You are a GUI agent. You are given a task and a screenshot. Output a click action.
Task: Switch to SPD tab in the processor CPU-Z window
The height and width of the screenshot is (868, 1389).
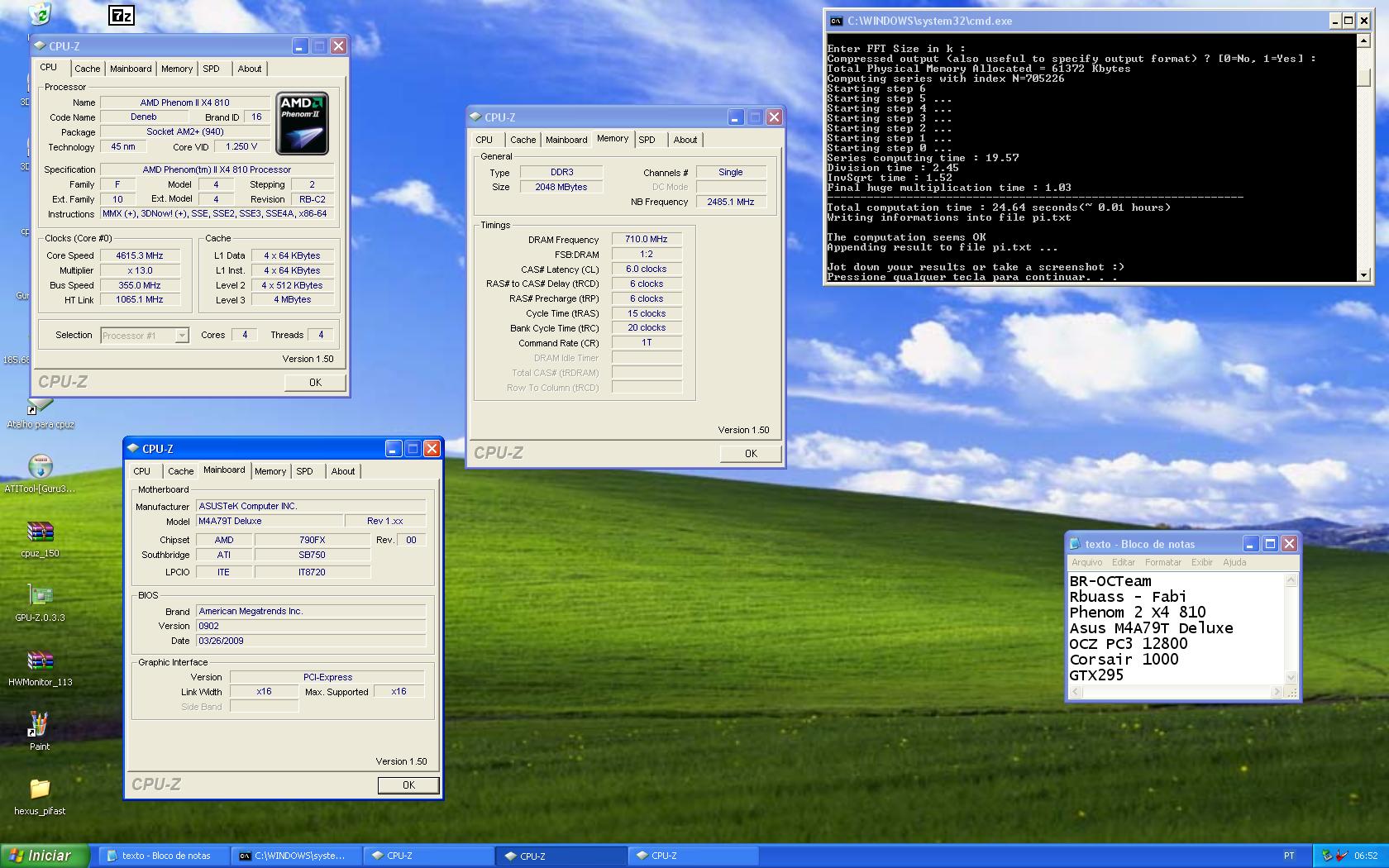[x=212, y=69]
